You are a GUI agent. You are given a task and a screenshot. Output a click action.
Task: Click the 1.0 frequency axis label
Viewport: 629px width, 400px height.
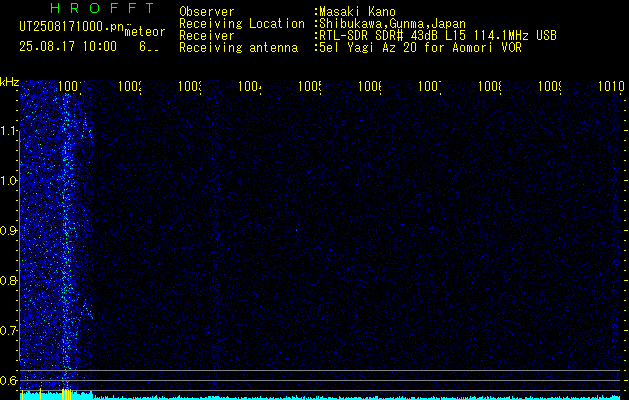(x=9, y=181)
